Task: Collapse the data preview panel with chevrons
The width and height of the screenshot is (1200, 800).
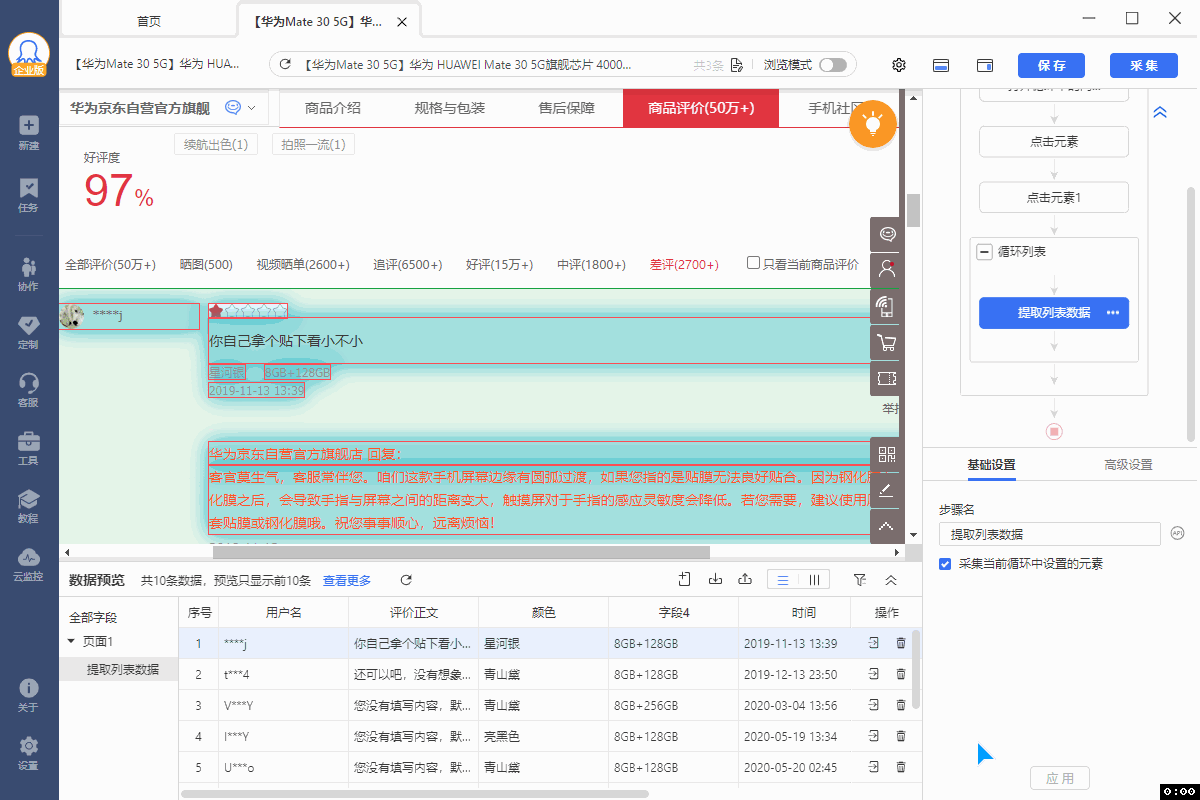Action: [891, 580]
